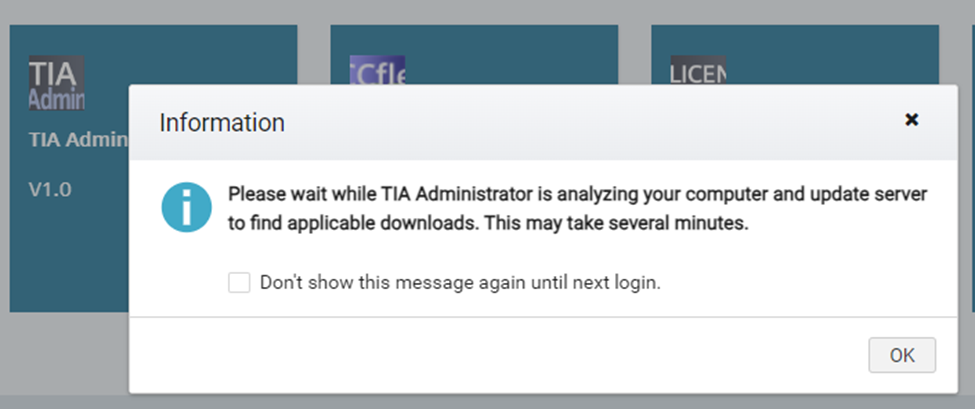Click the Cfle tile icon
The image size is (975, 409).
coord(376,70)
